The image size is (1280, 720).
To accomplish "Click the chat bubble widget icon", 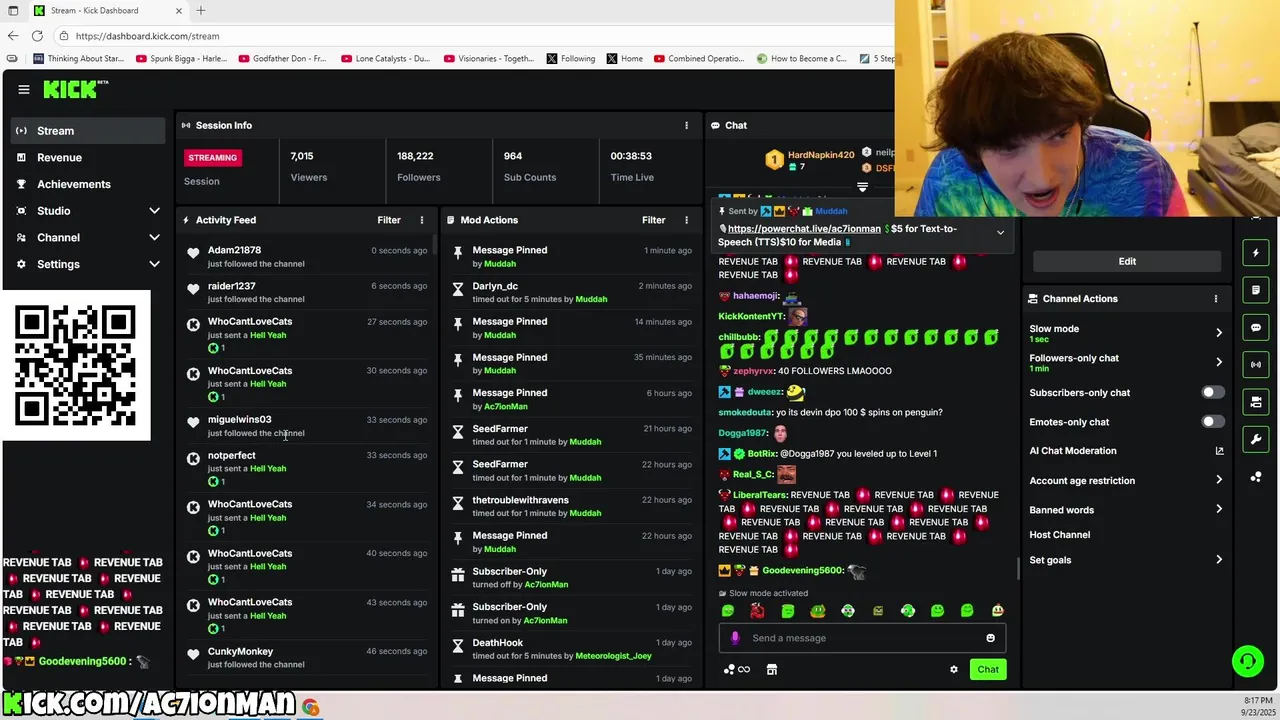I will coord(1256,327).
